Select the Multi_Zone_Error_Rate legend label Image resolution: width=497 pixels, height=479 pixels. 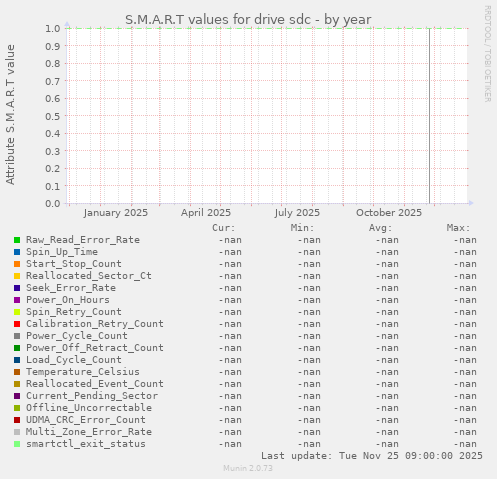89,432
